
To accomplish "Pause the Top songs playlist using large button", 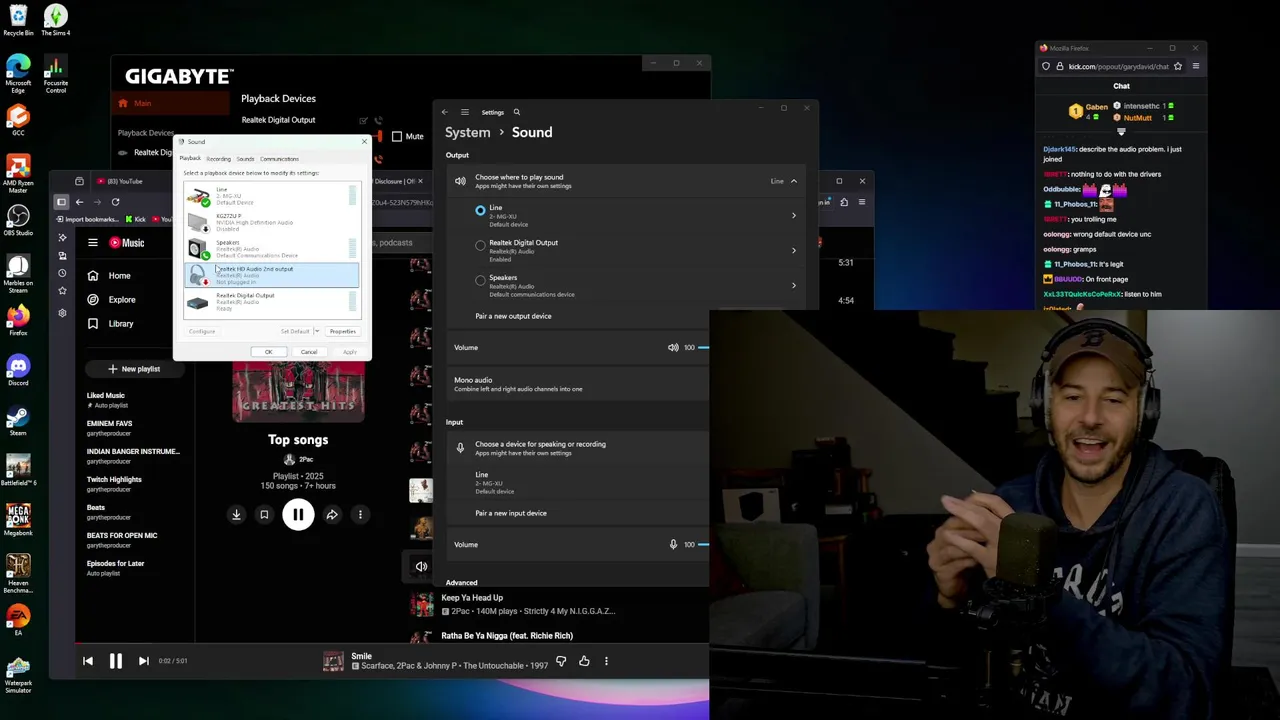I will pyautogui.click(x=298, y=515).
